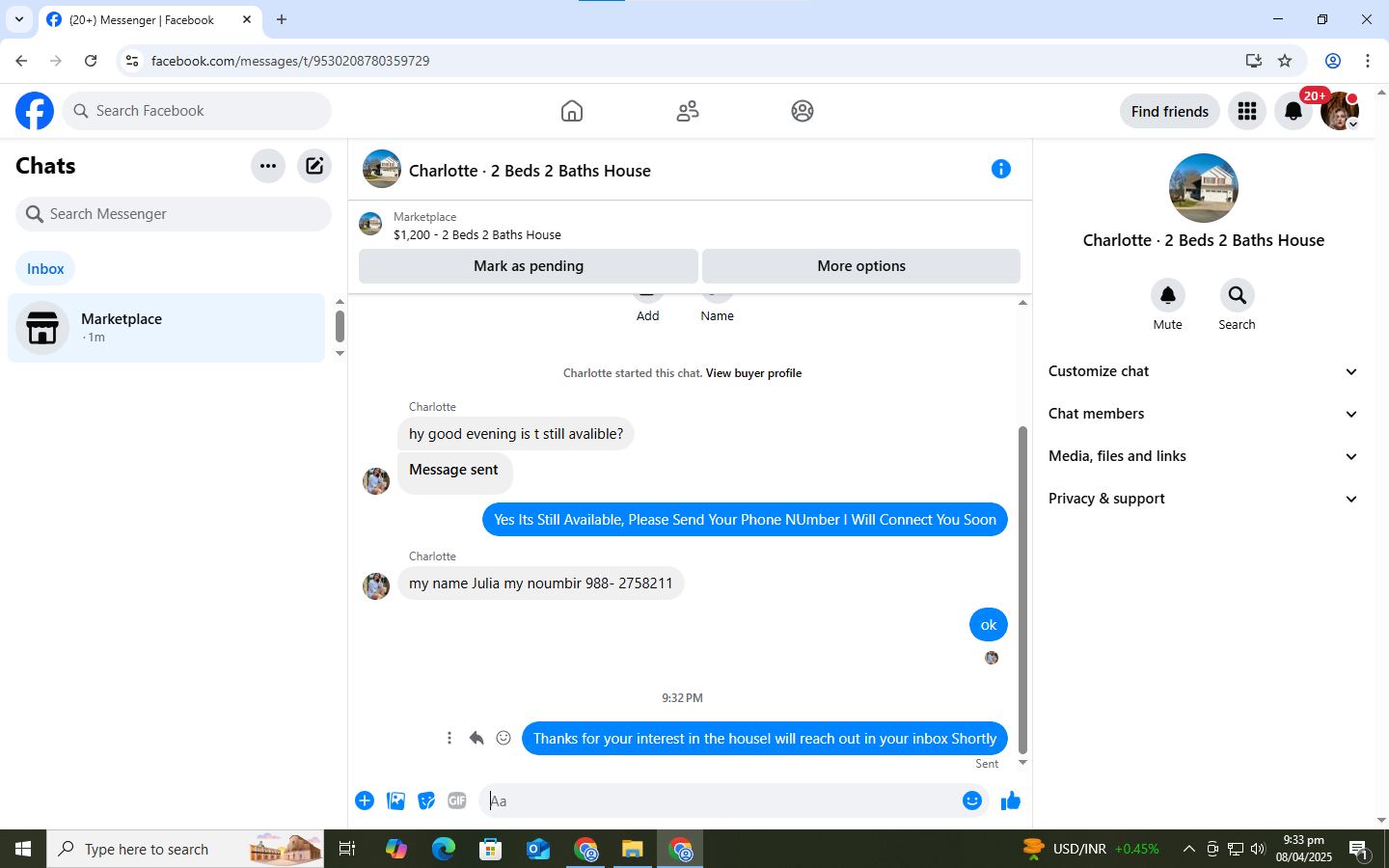Open File Explorer from taskbar

(633, 849)
